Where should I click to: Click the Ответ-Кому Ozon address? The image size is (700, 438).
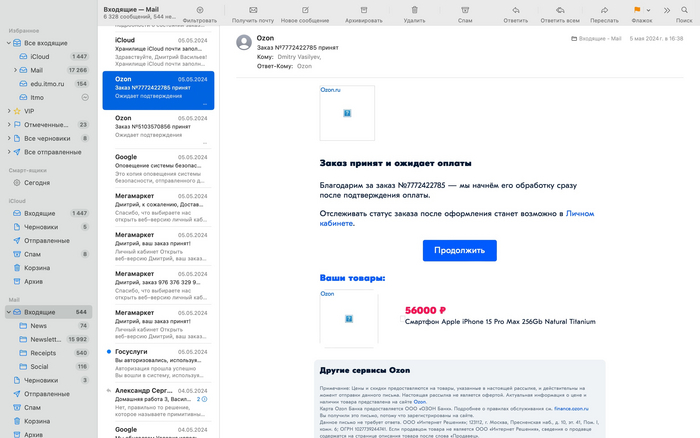(x=304, y=66)
